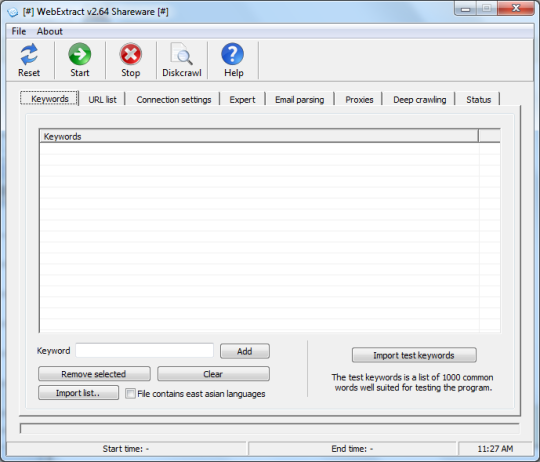540x462 pixels.
Task: Show the Status tab
Action: click(478, 99)
